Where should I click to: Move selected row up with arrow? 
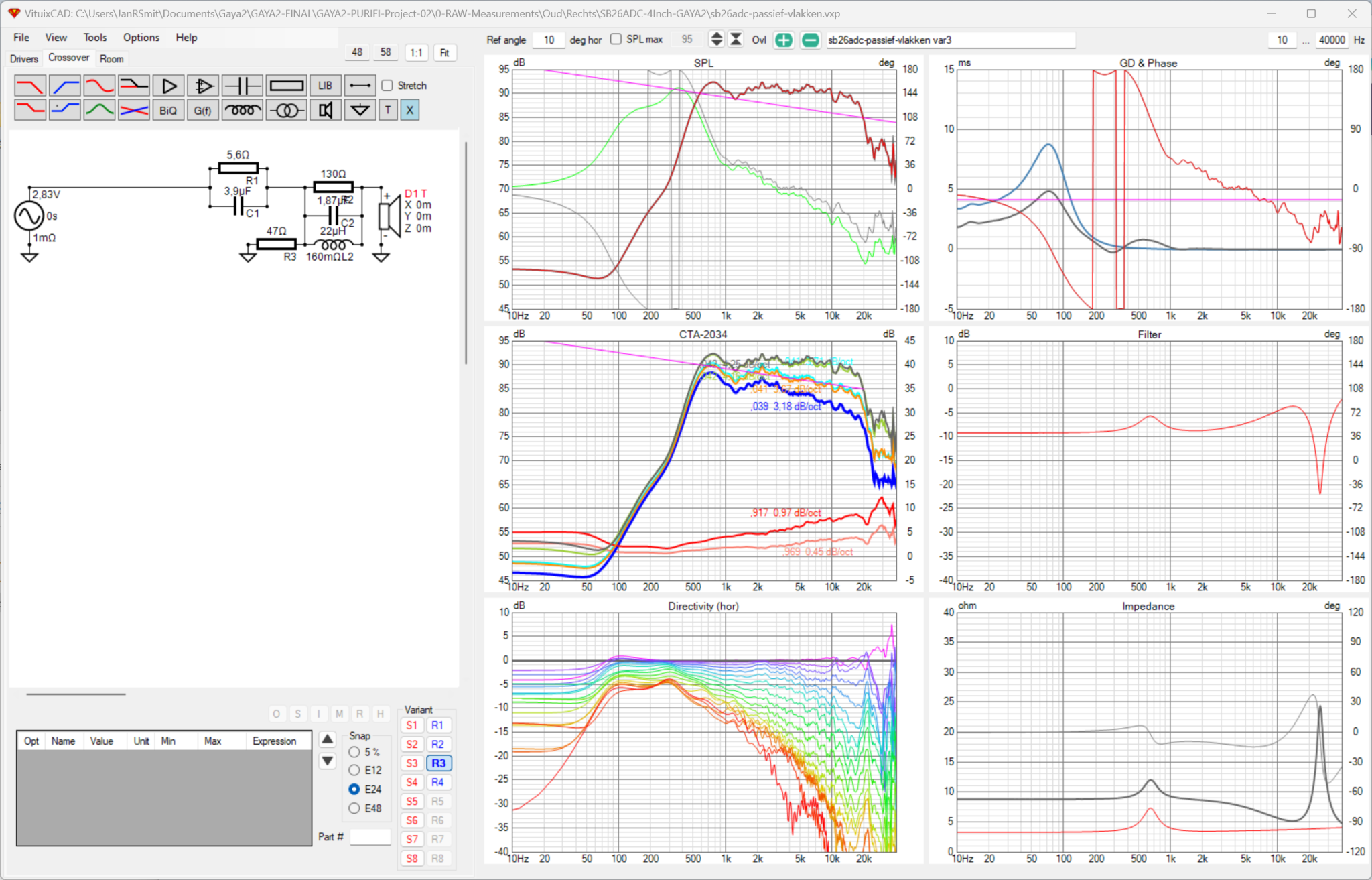pyautogui.click(x=327, y=739)
